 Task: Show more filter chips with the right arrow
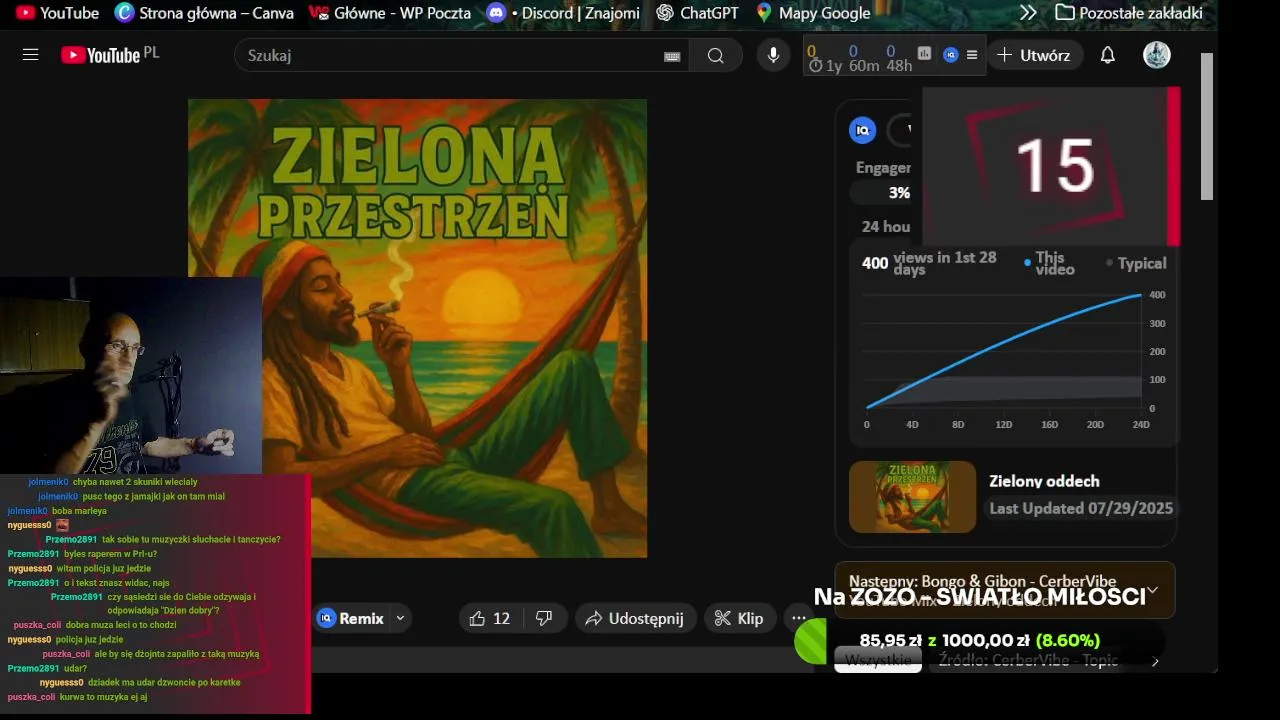[x=1155, y=661]
